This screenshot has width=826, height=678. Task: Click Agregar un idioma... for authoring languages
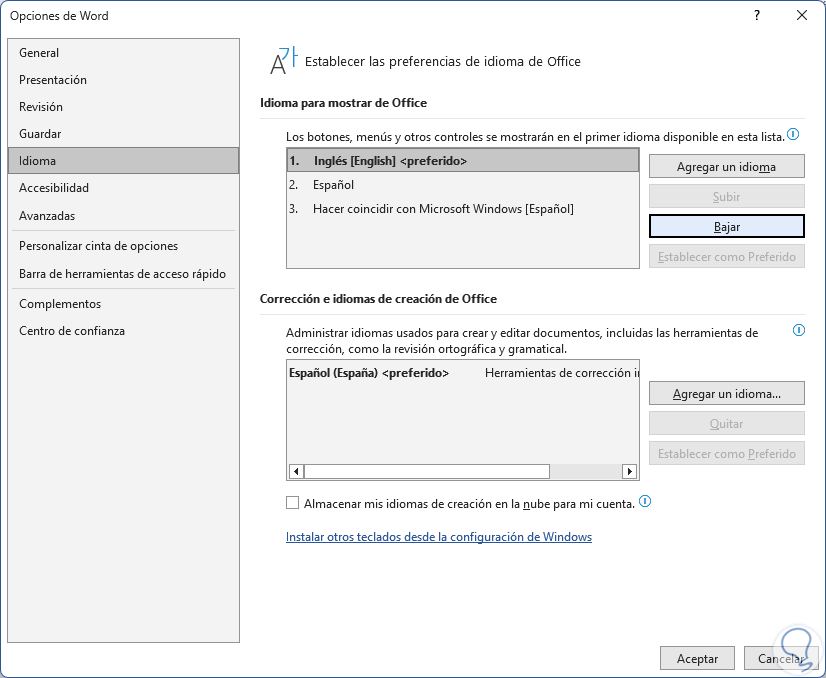click(x=726, y=394)
